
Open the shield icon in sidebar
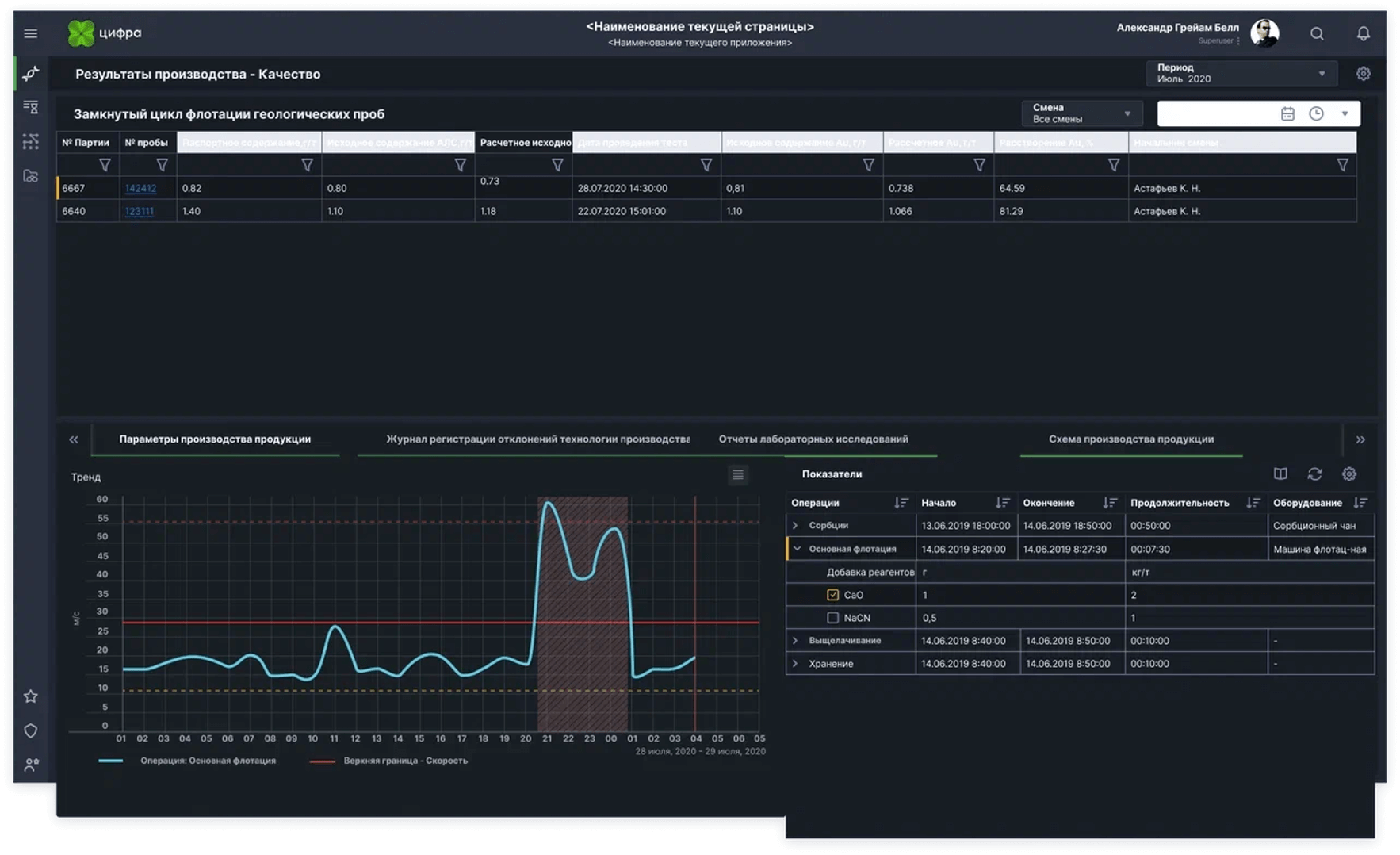(31, 730)
